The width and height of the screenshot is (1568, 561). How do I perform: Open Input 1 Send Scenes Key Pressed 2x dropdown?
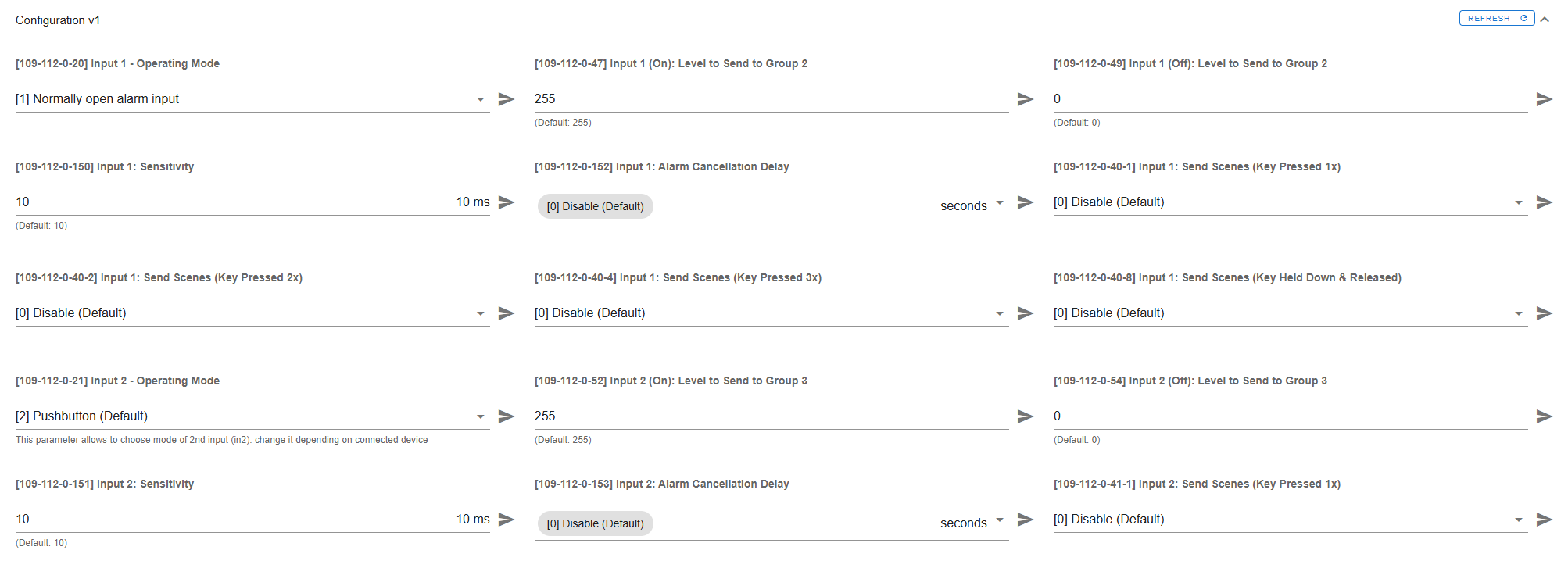252,313
